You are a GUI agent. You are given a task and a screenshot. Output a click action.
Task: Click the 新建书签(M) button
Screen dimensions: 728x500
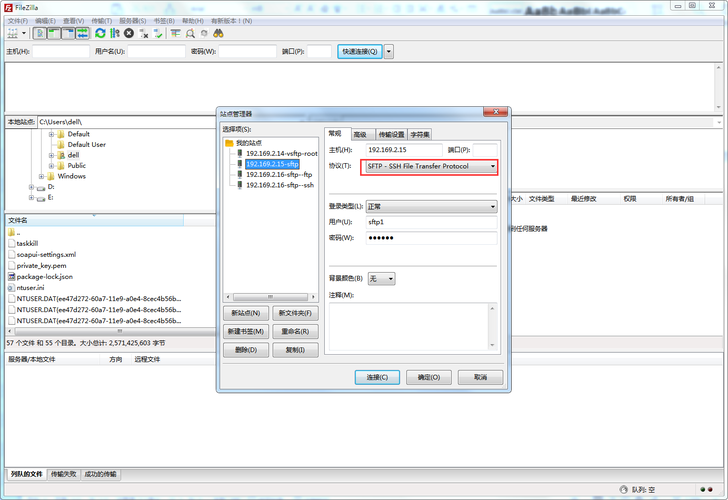246,331
